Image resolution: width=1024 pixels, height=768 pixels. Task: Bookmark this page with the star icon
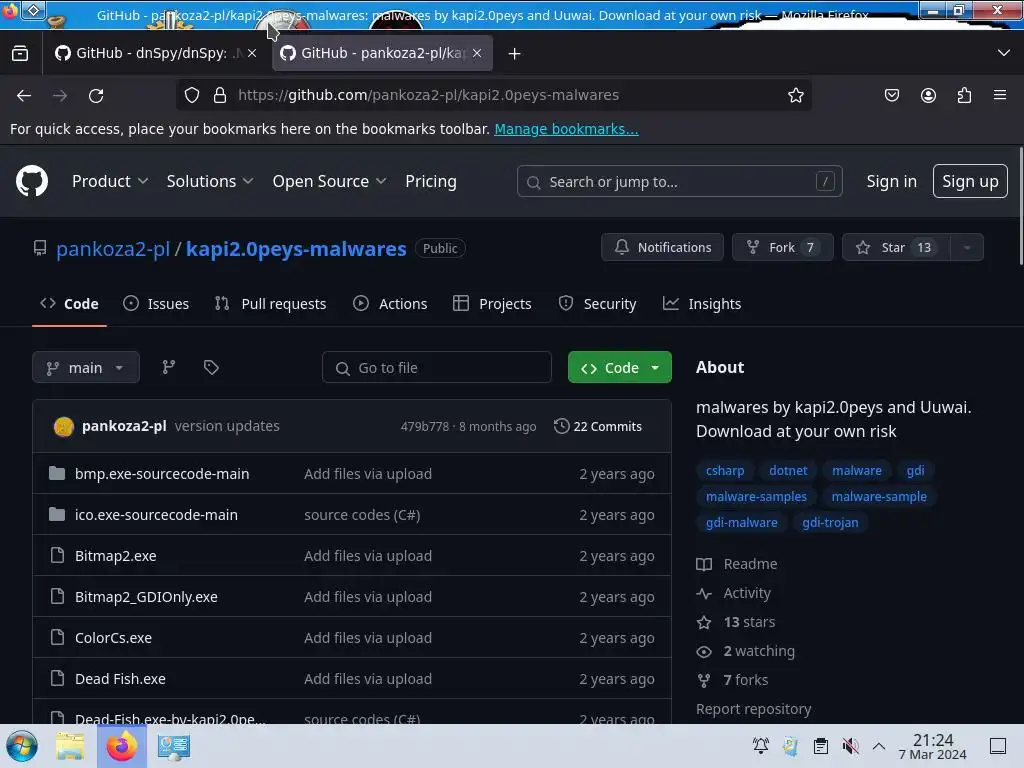795,95
